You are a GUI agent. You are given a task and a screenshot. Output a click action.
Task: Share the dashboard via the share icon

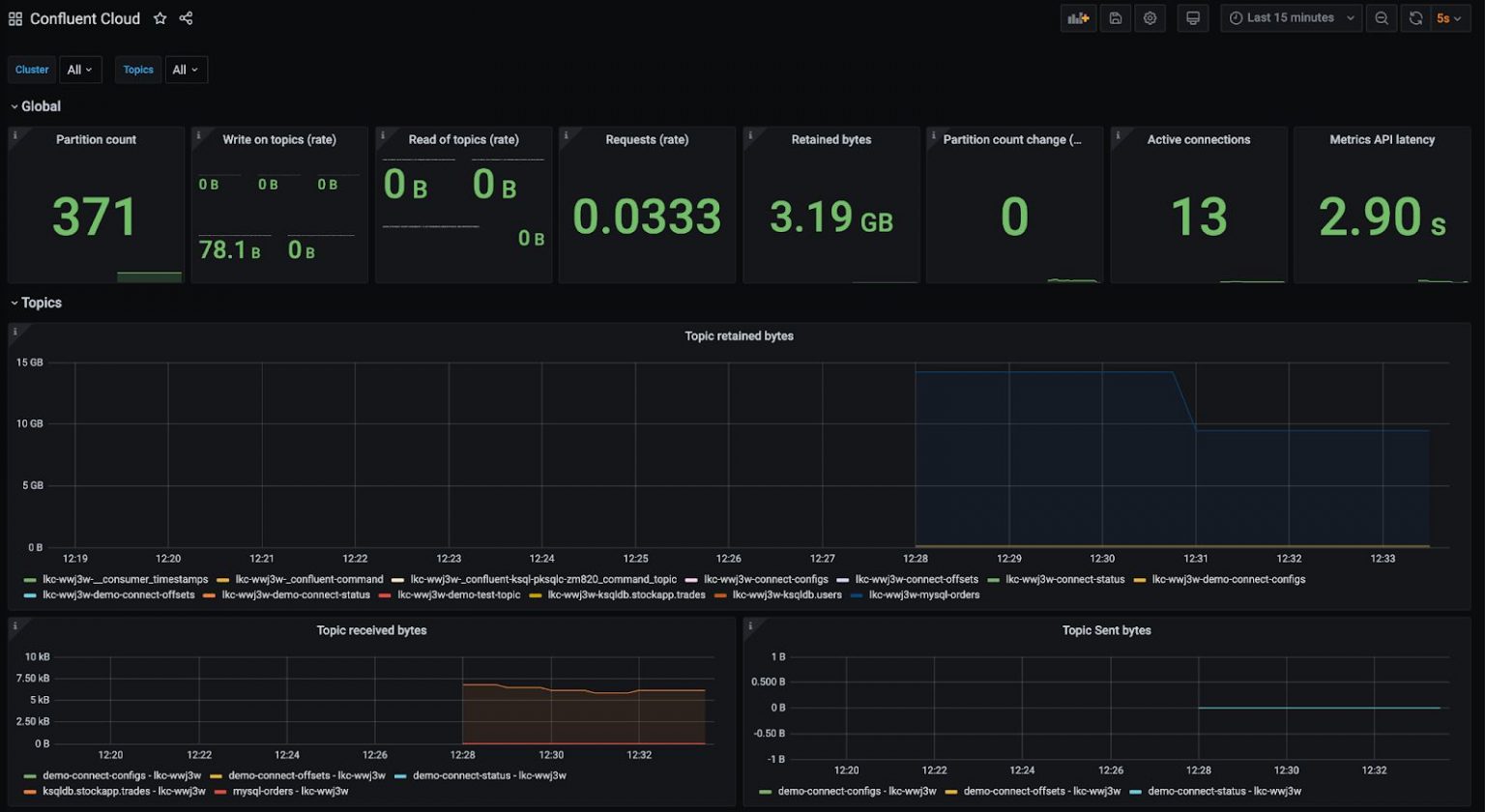[x=185, y=18]
